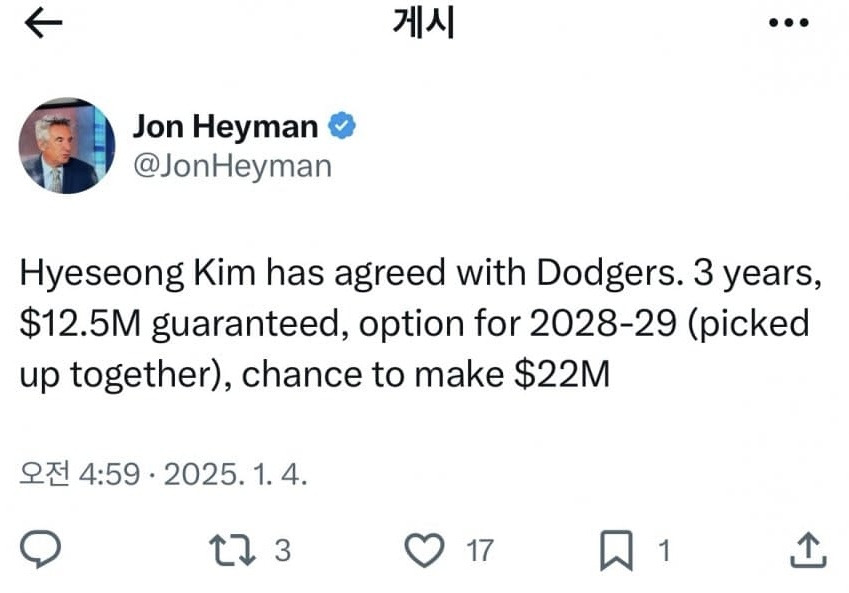849x593 pixels.
Task: View the repost count of 3
Action: 282,549
